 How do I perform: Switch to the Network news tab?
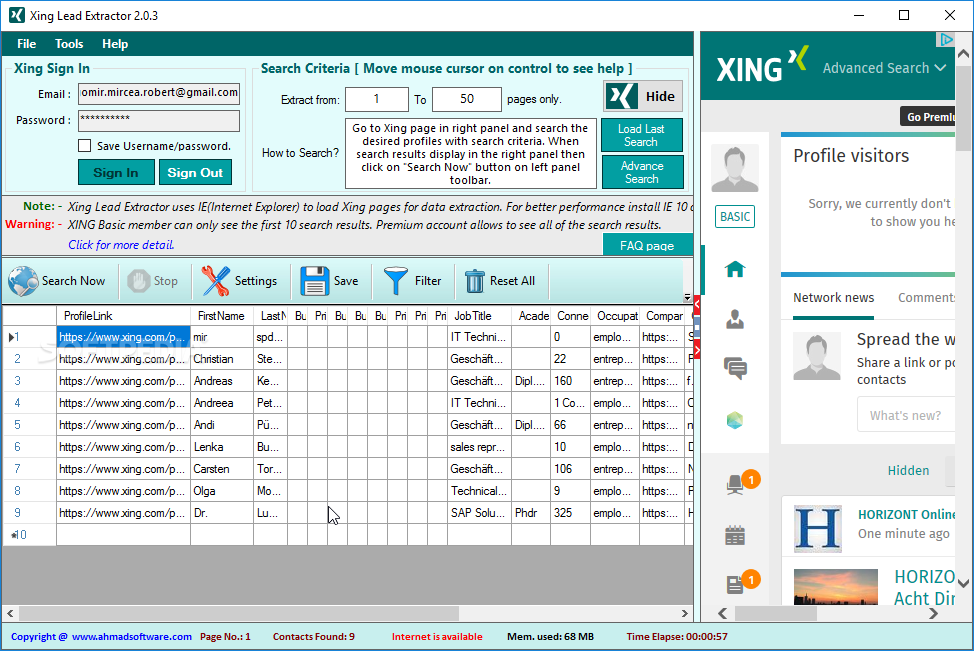[x=833, y=298]
